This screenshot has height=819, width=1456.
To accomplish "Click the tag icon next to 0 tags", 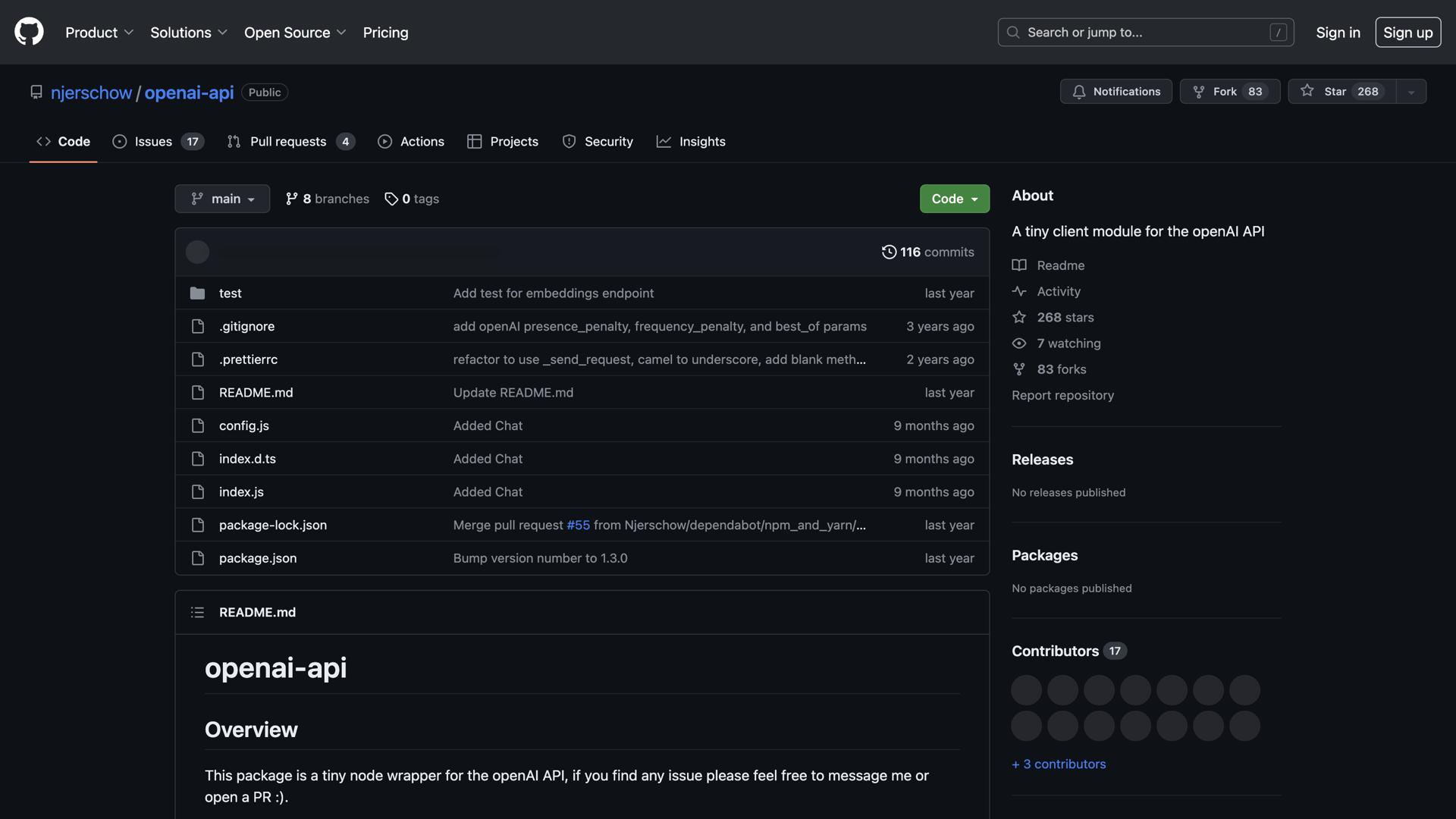I will [391, 199].
